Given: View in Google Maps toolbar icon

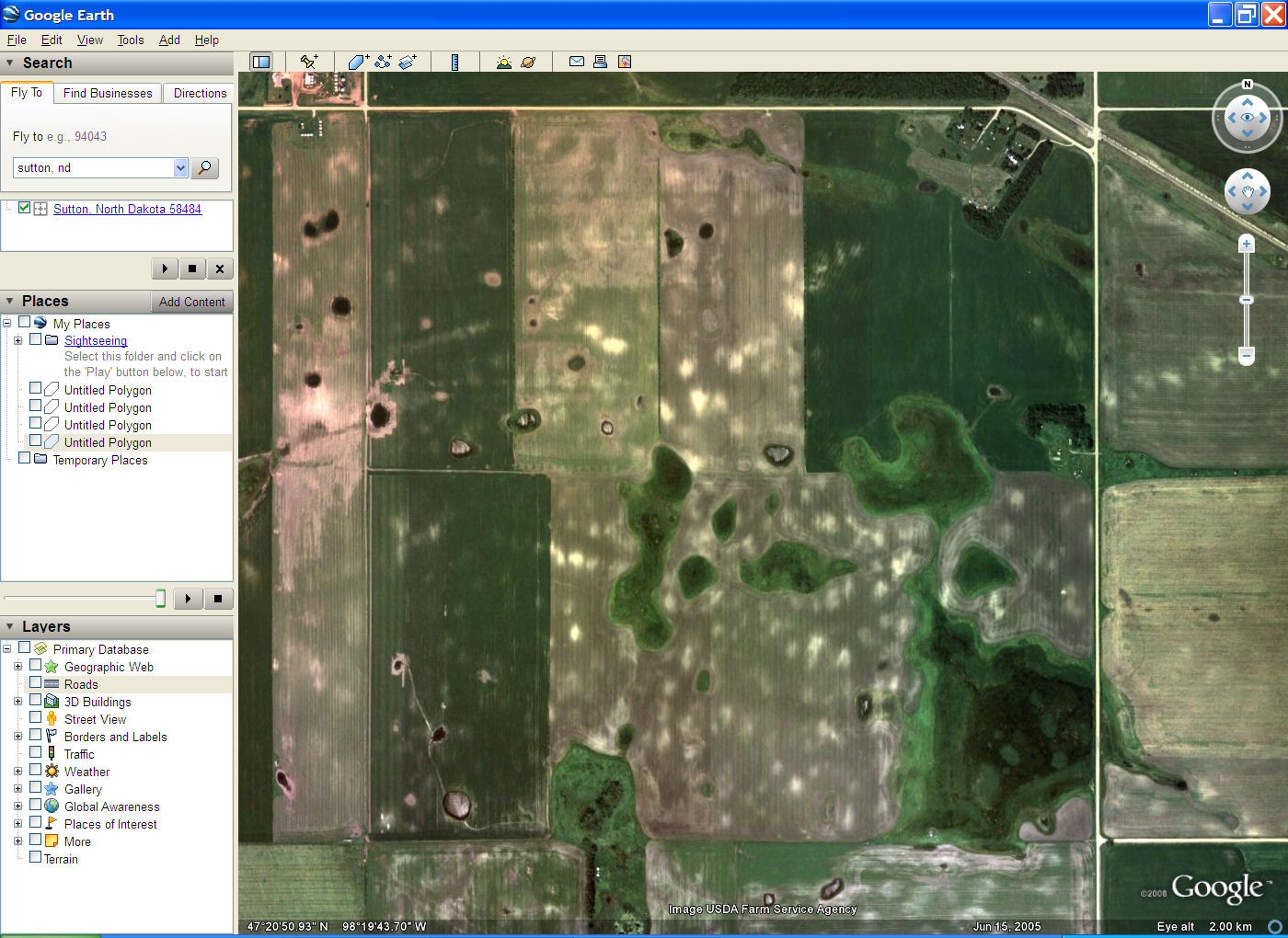Looking at the screenshot, I should 625,62.
